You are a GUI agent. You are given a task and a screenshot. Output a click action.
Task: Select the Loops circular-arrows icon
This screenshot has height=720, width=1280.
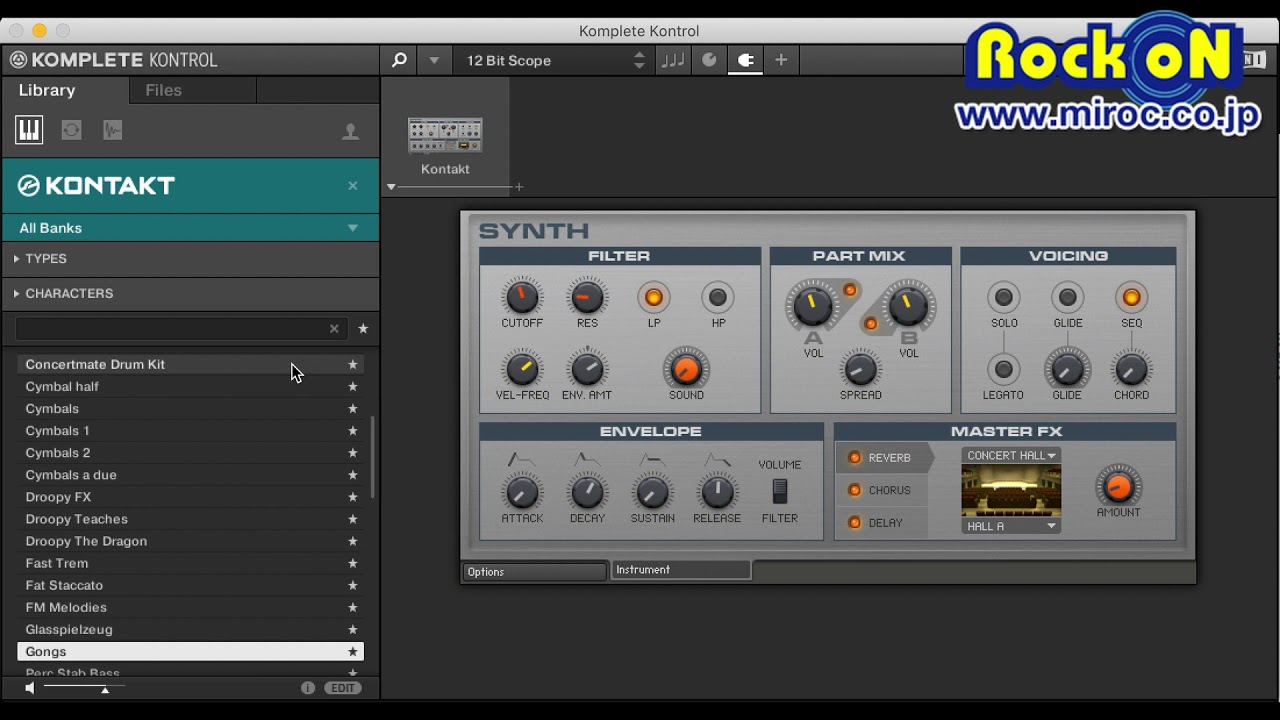(71, 130)
